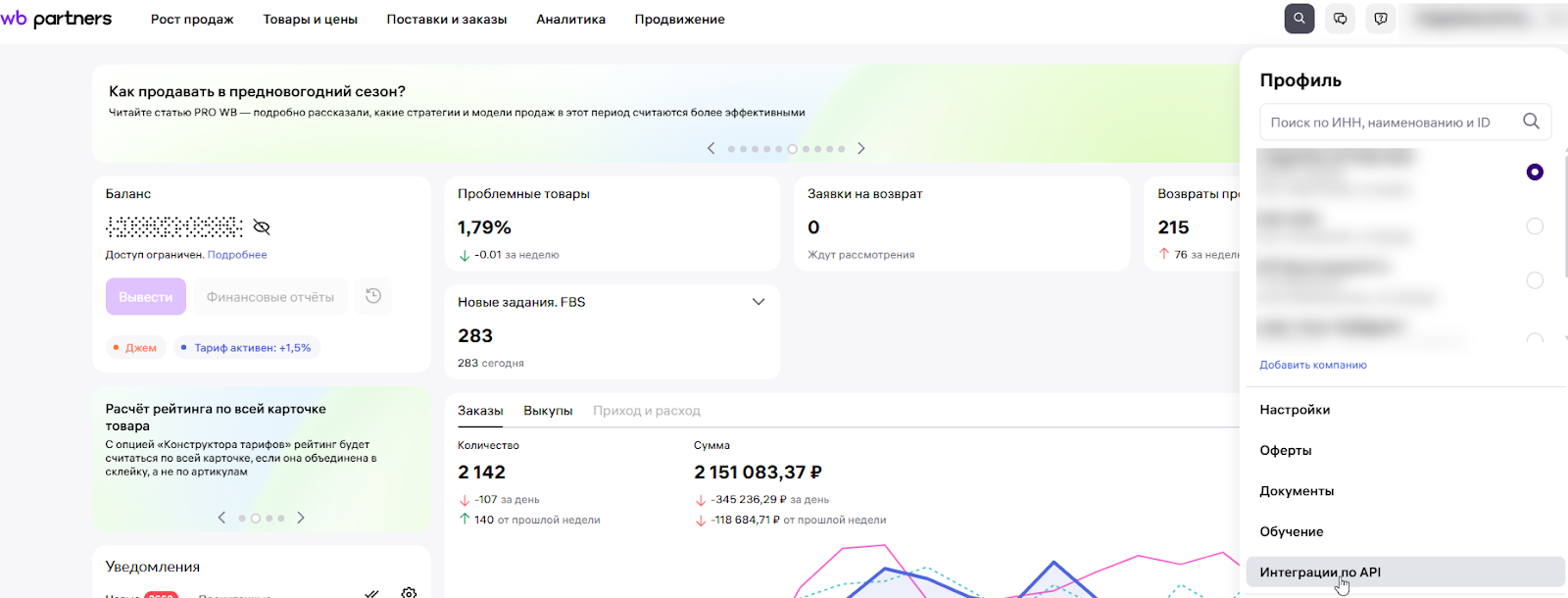Switch to the Выкупы tab

click(x=548, y=411)
